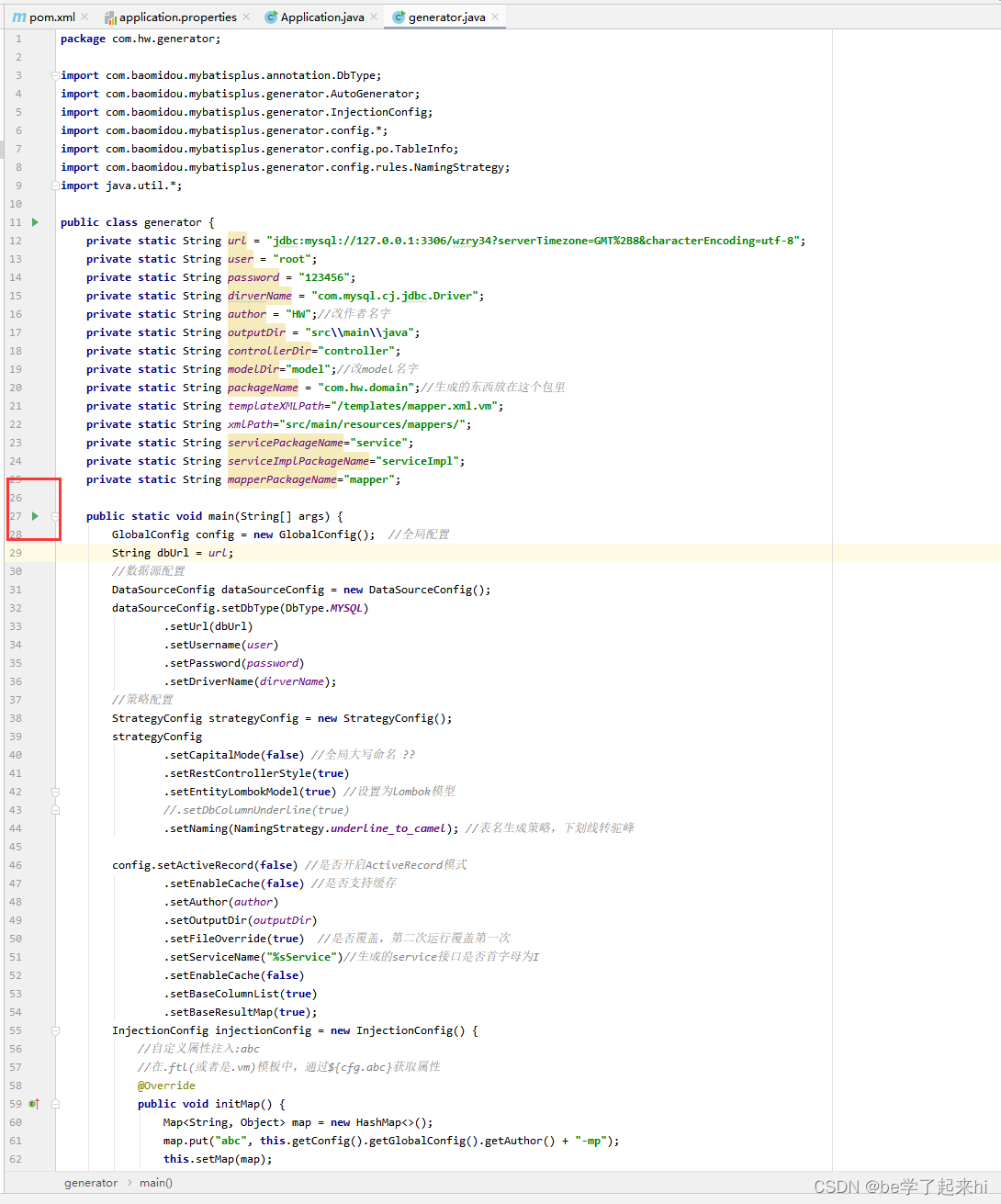Click the mapperPackageName field name

pyautogui.click(x=283, y=479)
